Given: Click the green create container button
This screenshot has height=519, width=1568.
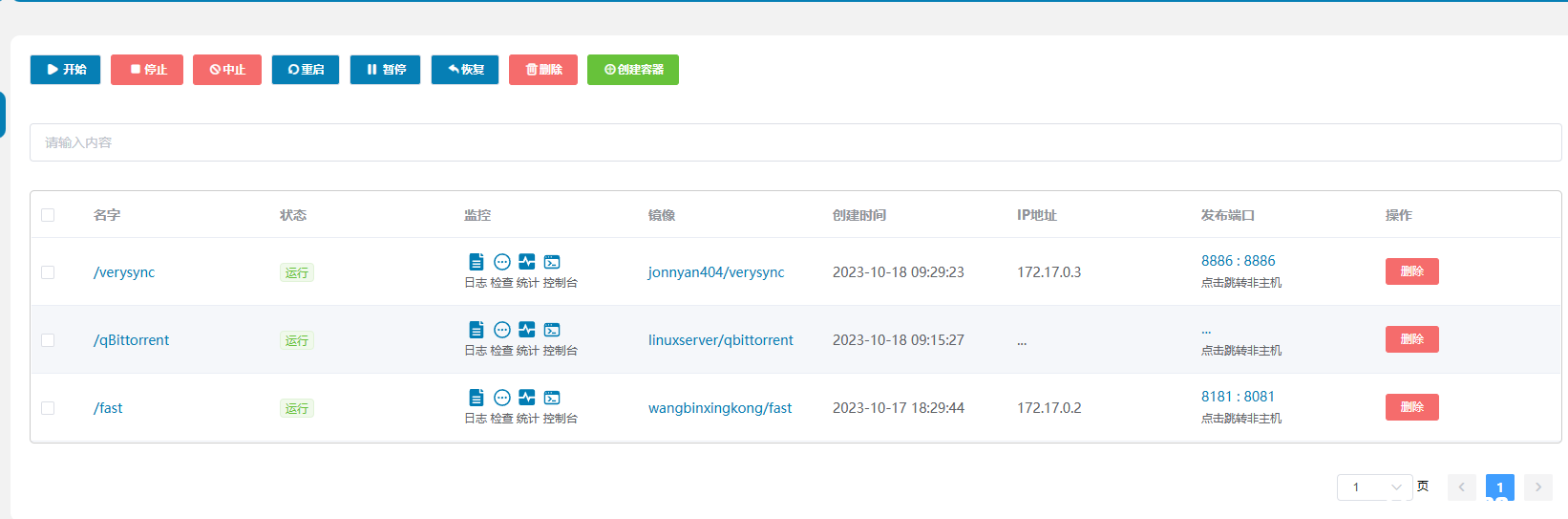Looking at the screenshot, I should click(x=632, y=70).
